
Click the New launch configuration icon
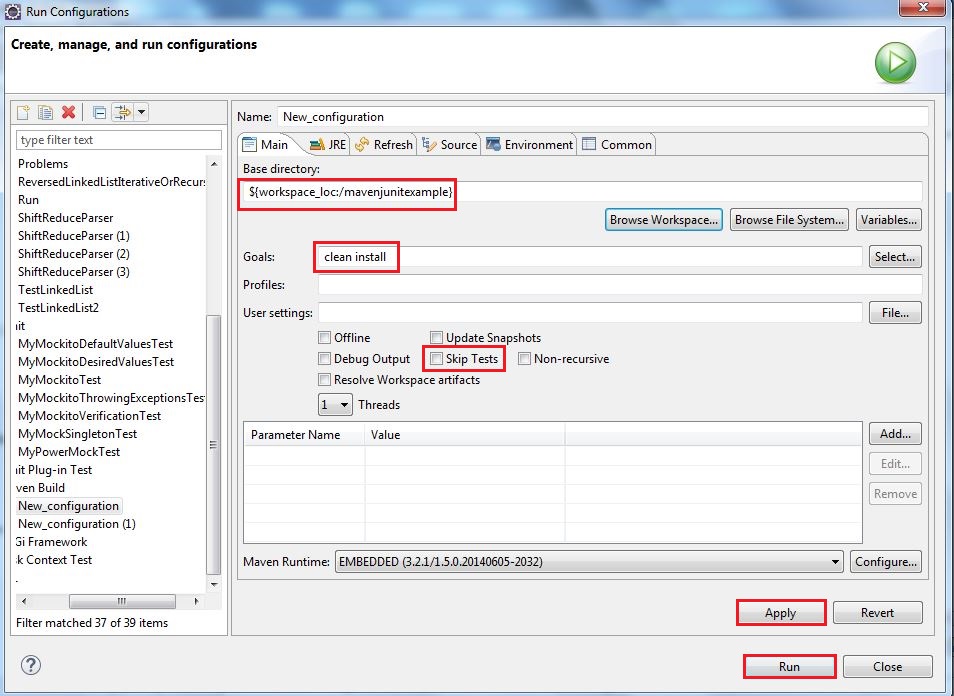pyautogui.click(x=24, y=112)
